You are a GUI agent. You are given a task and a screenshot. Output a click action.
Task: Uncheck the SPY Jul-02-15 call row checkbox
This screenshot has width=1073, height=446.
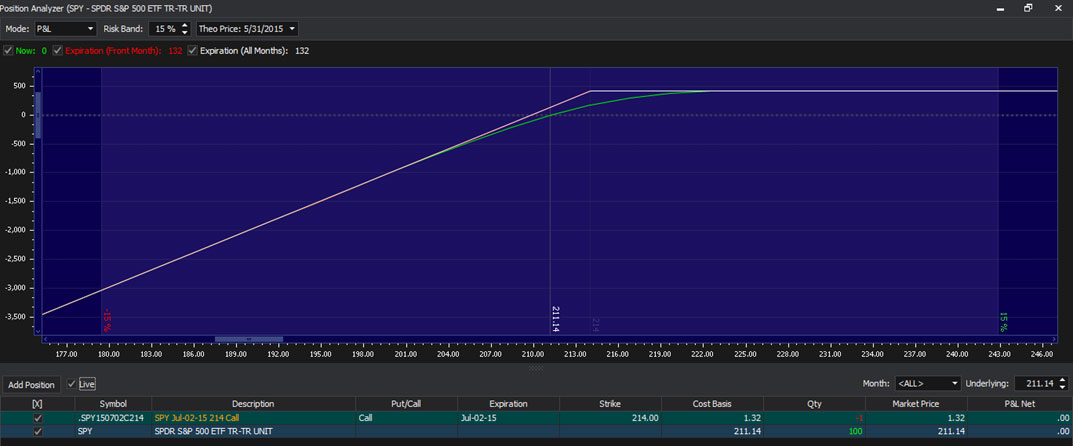[38, 418]
